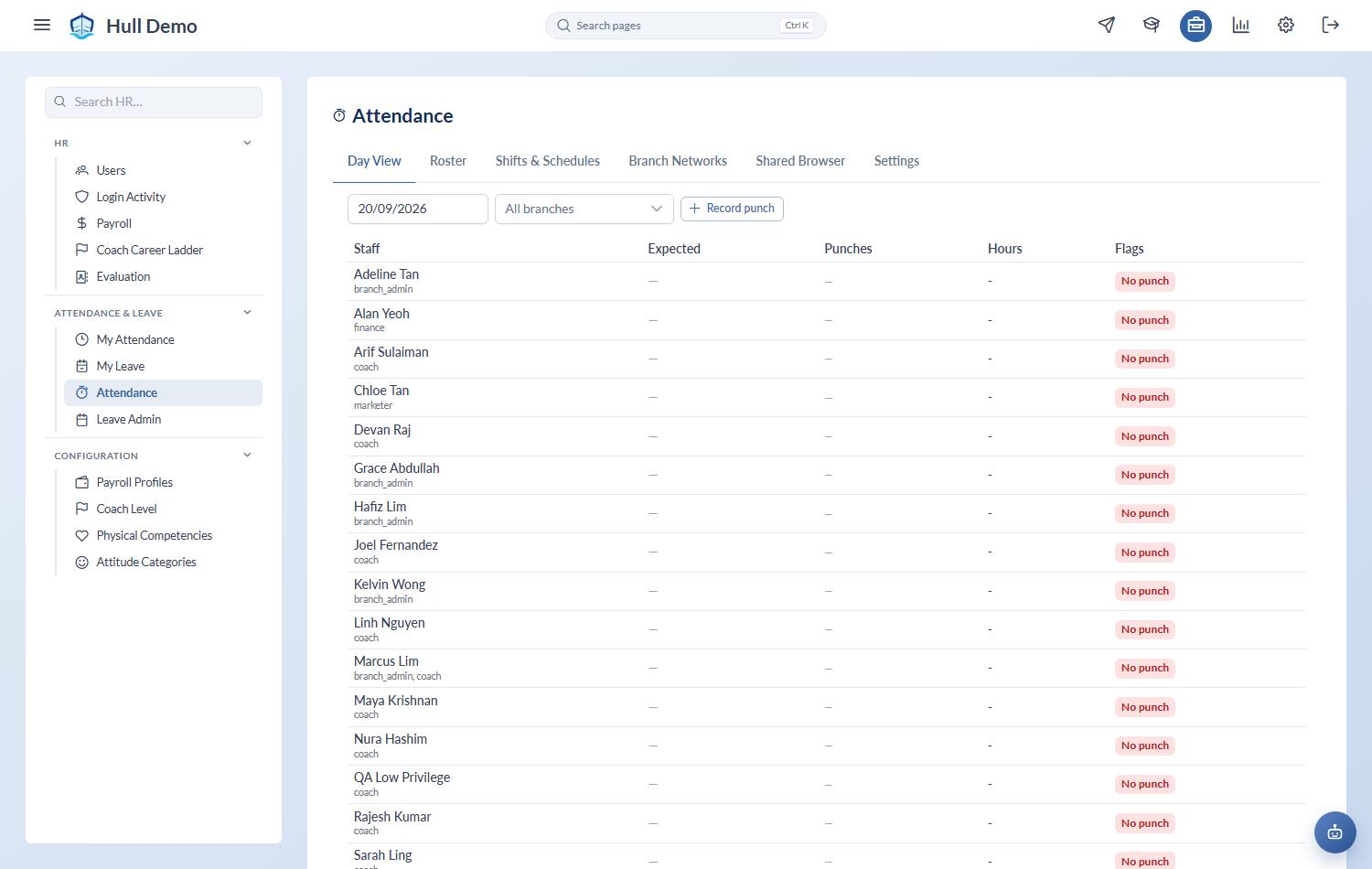Collapse the Configuration sidebar section
The height and width of the screenshot is (869, 1372).
(247, 455)
